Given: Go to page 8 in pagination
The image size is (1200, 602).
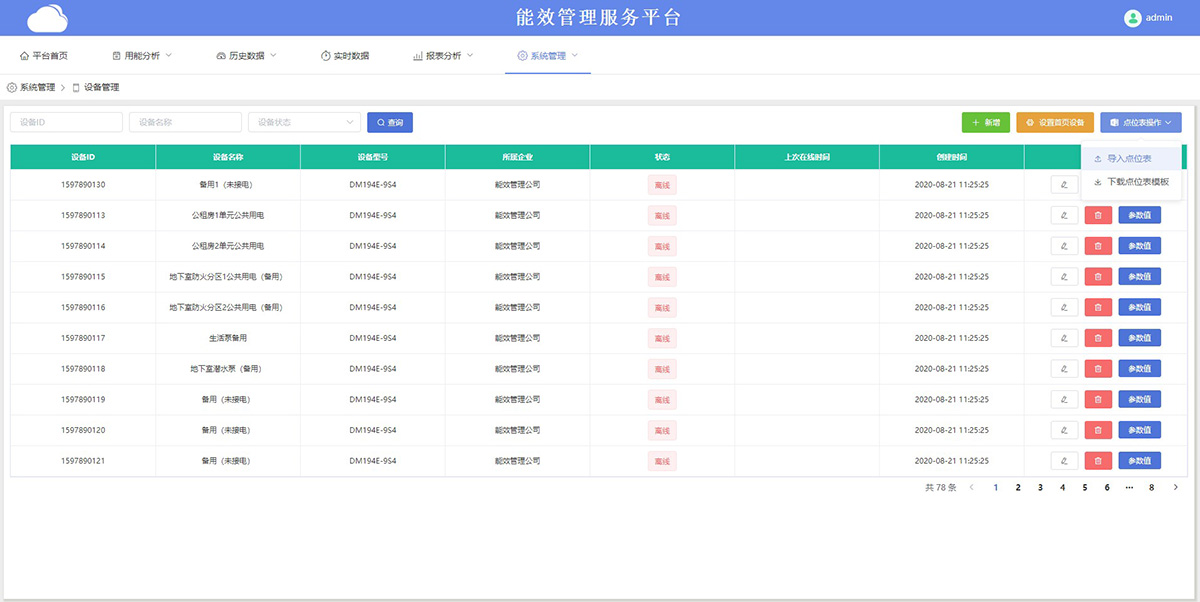Looking at the screenshot, I should [x=1152, y=488].
